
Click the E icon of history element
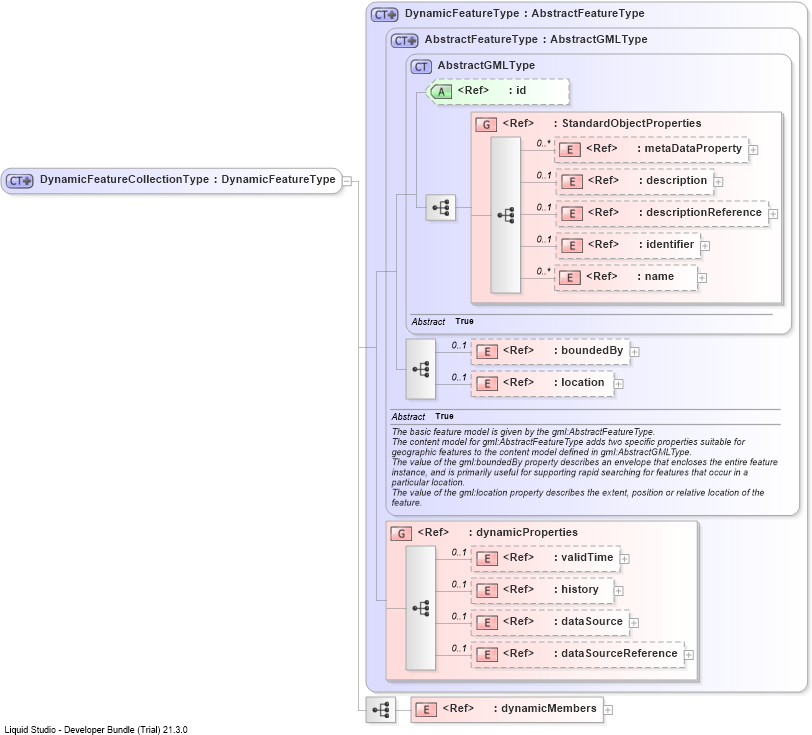pyautogui.click(x=487, y=591)
